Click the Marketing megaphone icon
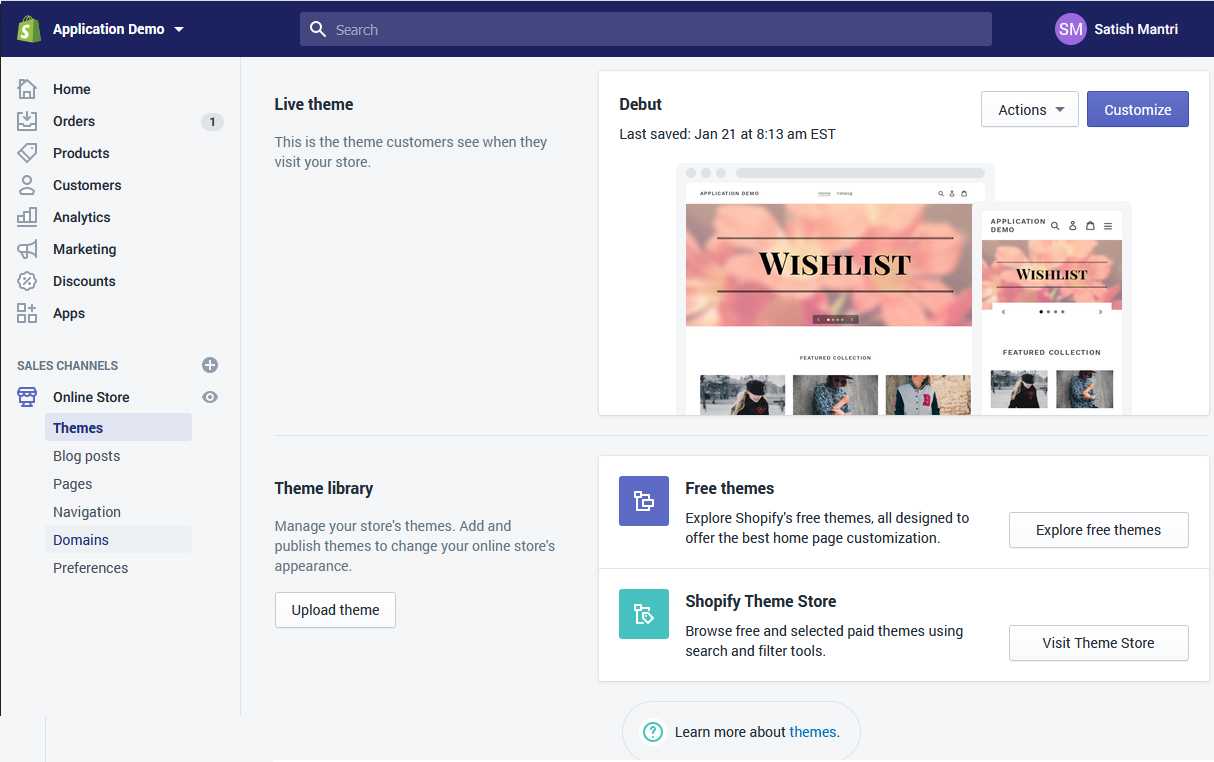The height and width of the screenshot is (762, 1214). coord(27,249)
